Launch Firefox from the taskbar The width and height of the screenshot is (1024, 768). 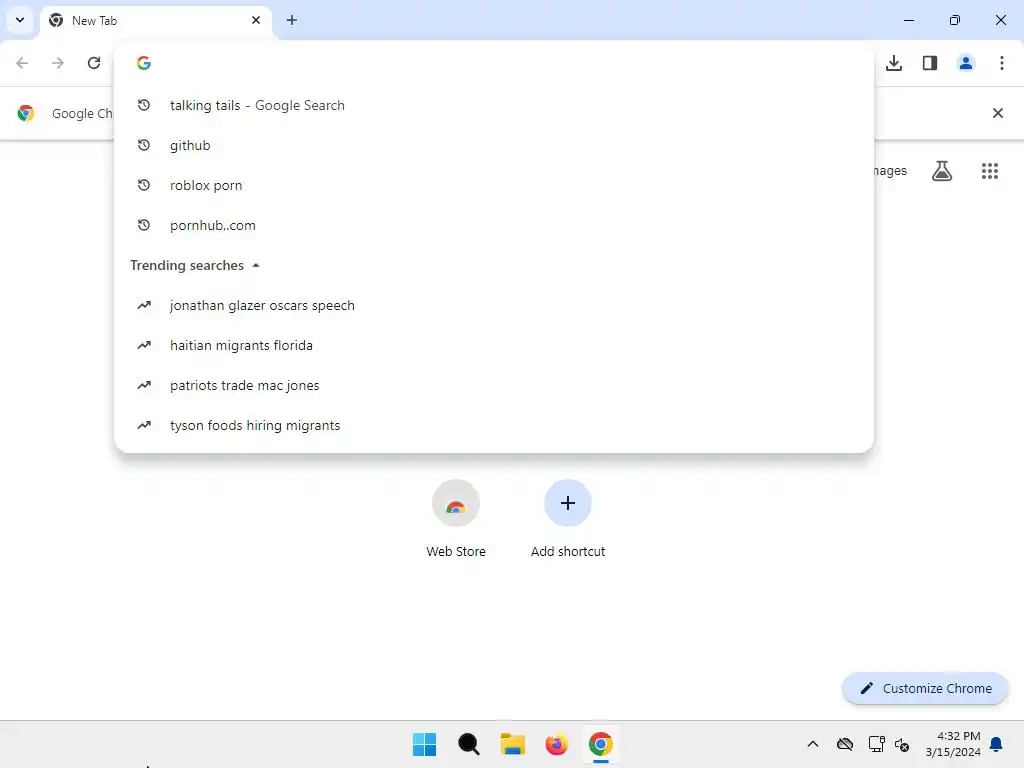(x=556, y=744)
